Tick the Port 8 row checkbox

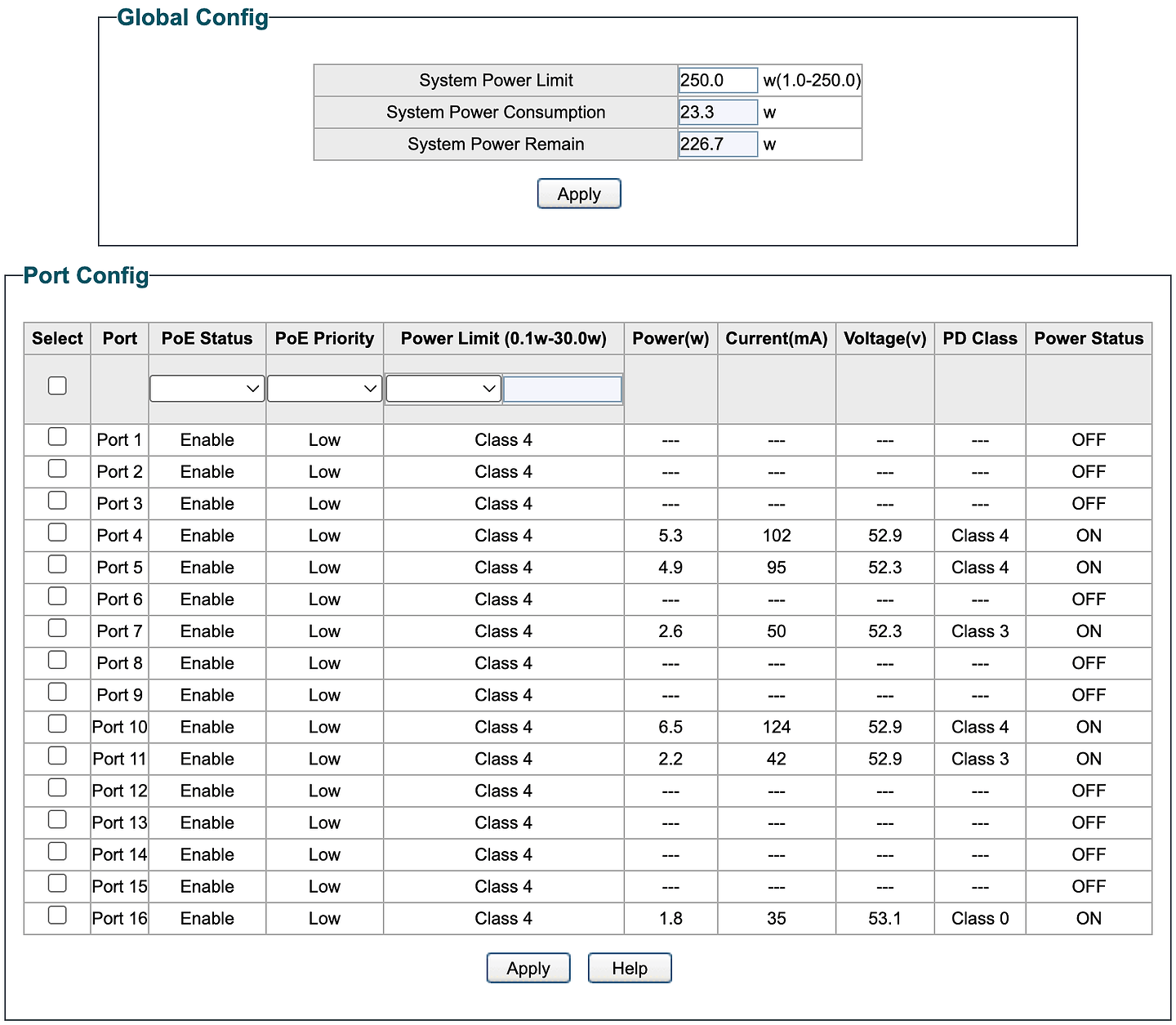coord(57,659)
